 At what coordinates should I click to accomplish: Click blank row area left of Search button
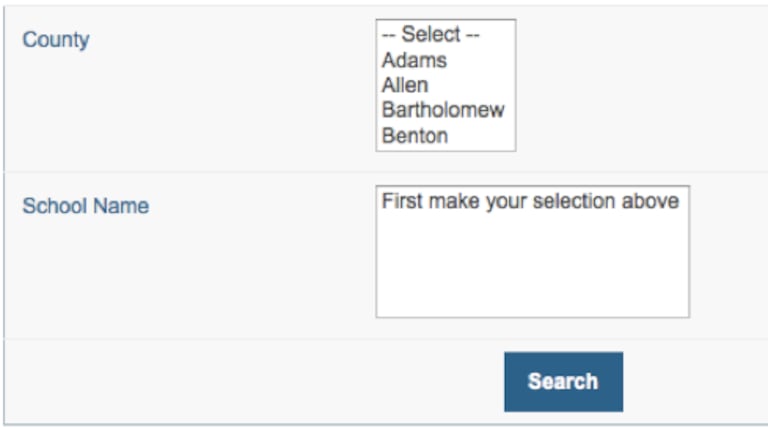(x=250, y=382)
